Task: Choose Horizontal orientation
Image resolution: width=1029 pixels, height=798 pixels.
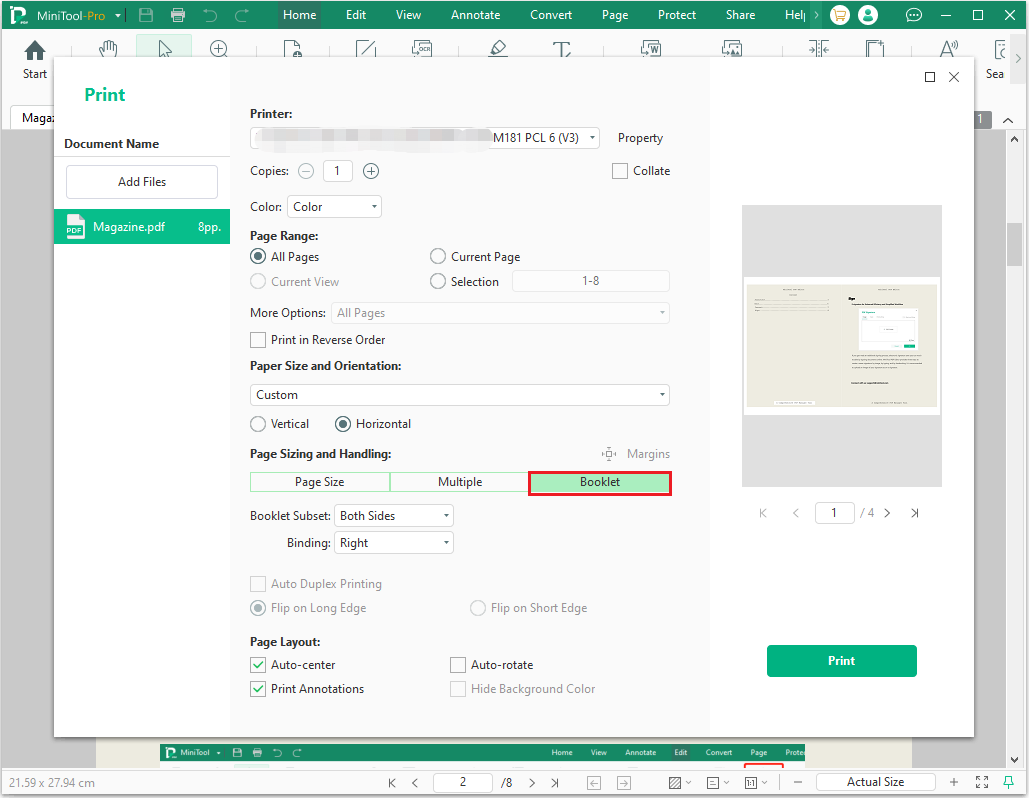Action: [x=343, y=424]
